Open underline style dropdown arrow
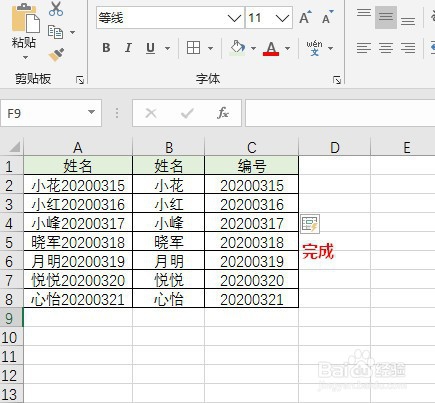Screen dimensions: 435x403 [167, 49]
